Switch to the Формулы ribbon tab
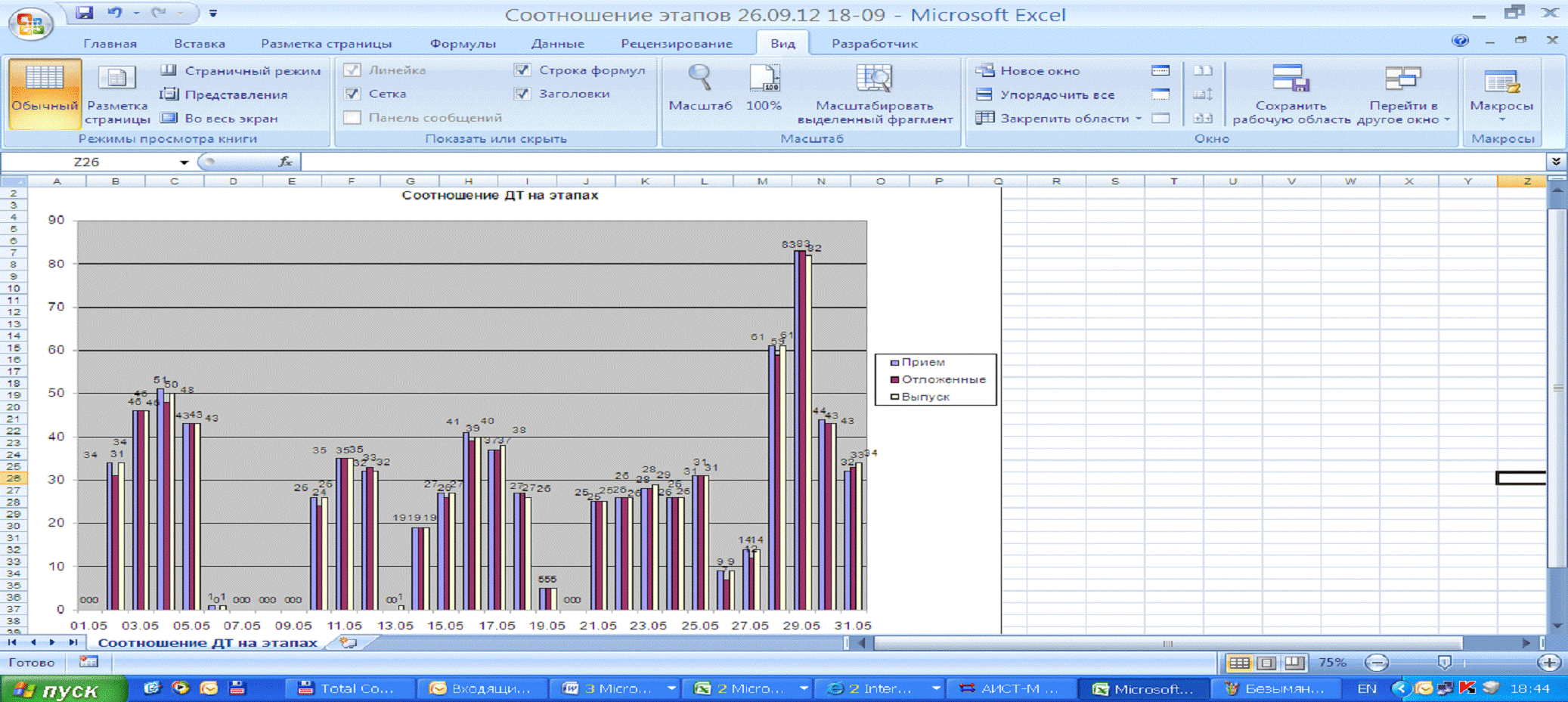 pyautogui.click(x=463, y=44)
